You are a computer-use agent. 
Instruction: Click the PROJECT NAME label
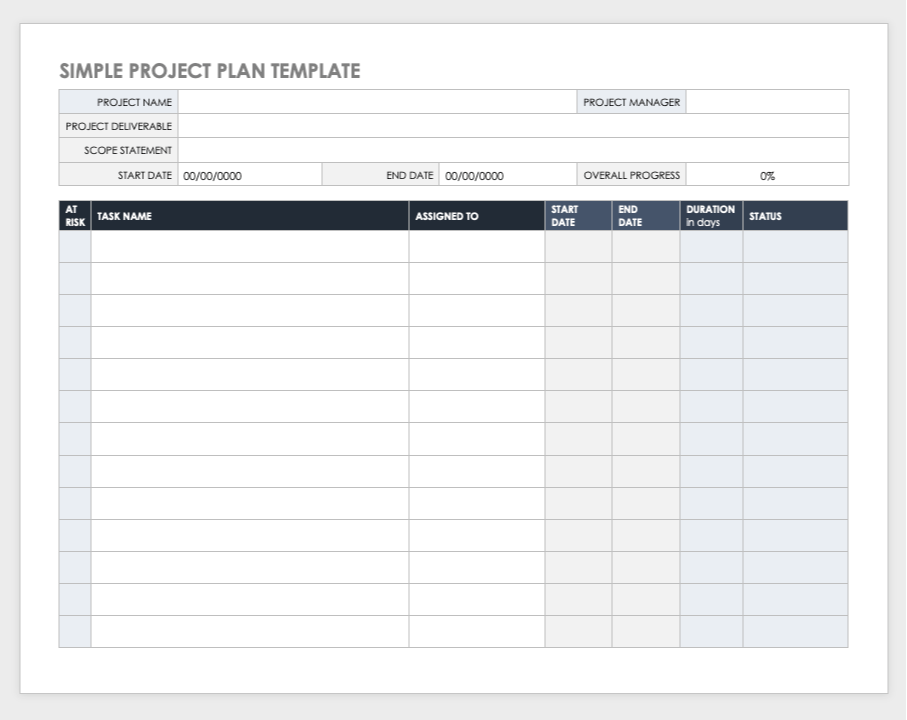(x=135, y=102)
